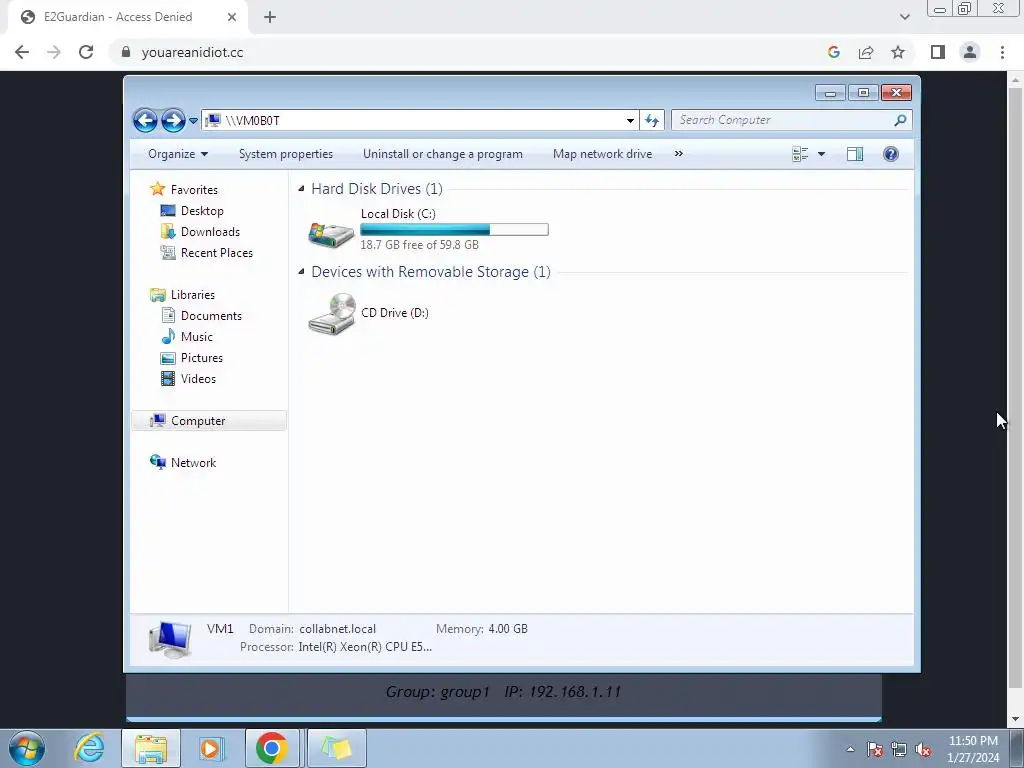Show hidden tray icons arrow

pyautogui.click(x=850, y=749)
